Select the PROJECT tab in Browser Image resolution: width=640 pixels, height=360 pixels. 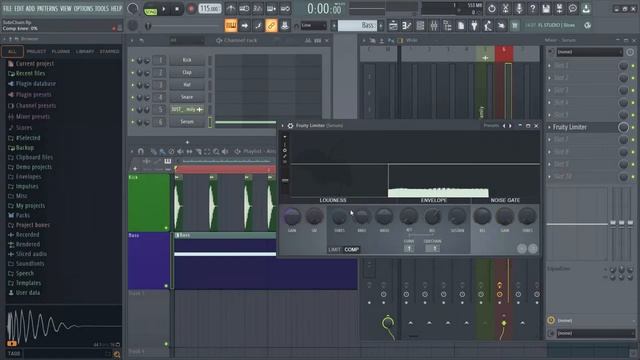pos(36,51)
